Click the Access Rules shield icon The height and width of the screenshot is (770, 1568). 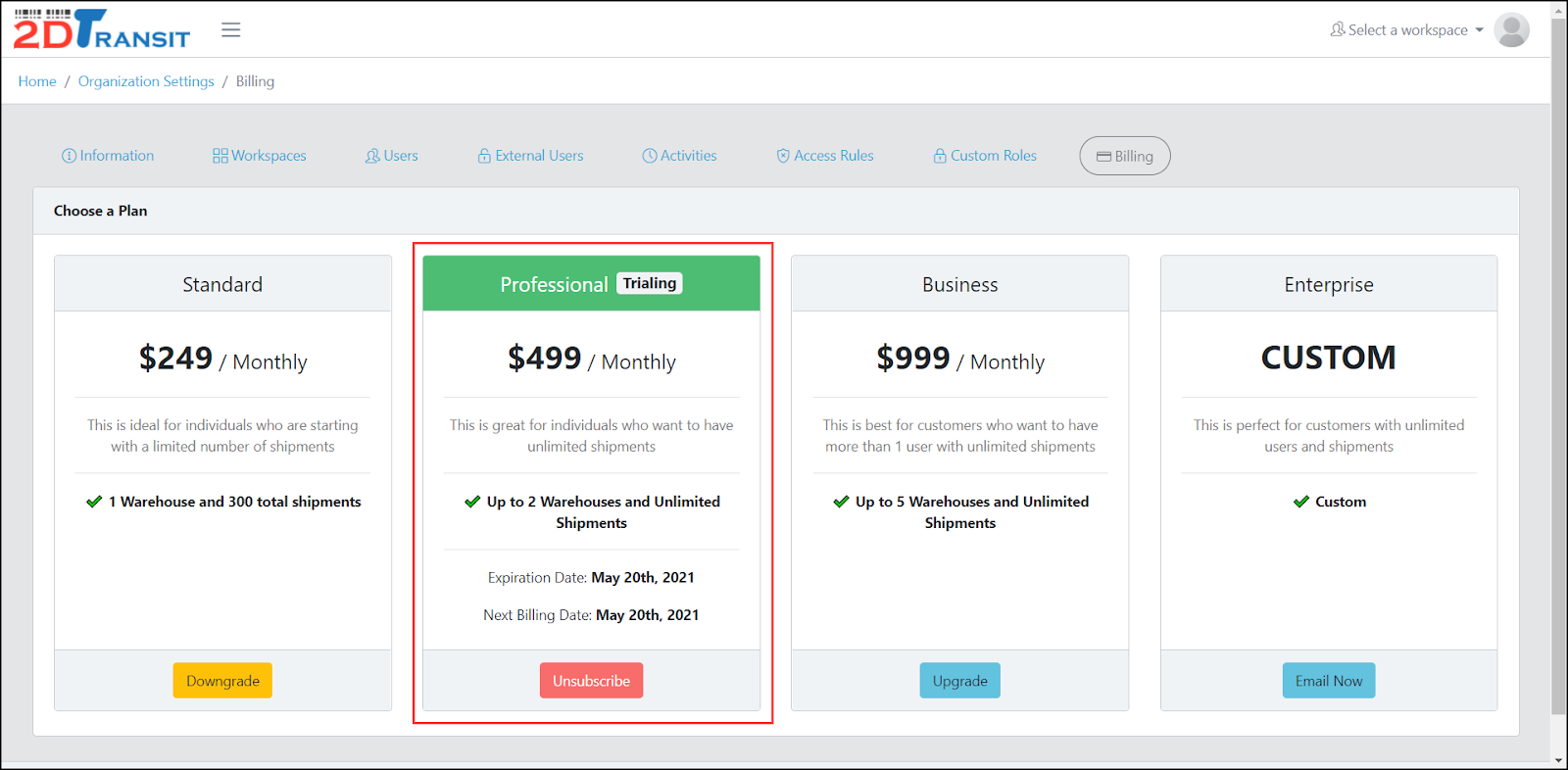[783, 156]
